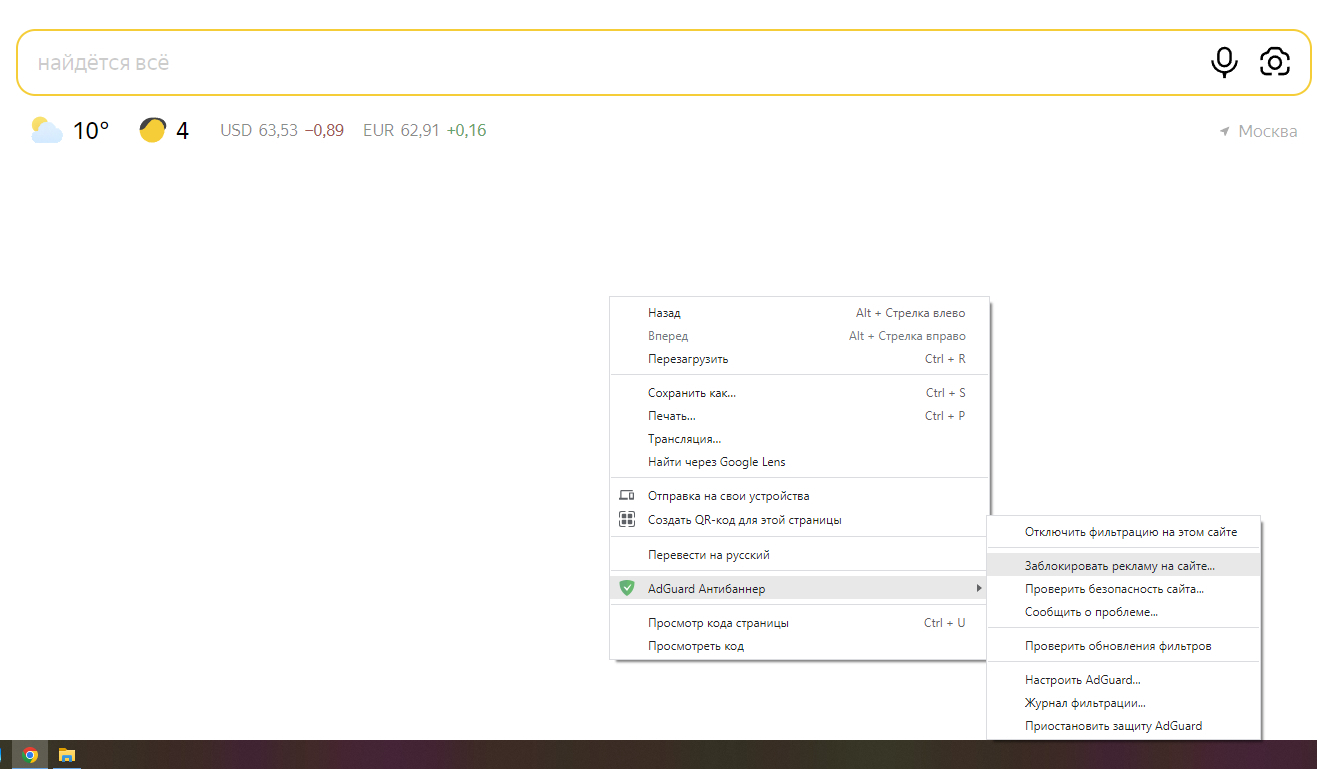Click the EUR exchange rate link
1317x769 pixels.
(x=424, y=130)
